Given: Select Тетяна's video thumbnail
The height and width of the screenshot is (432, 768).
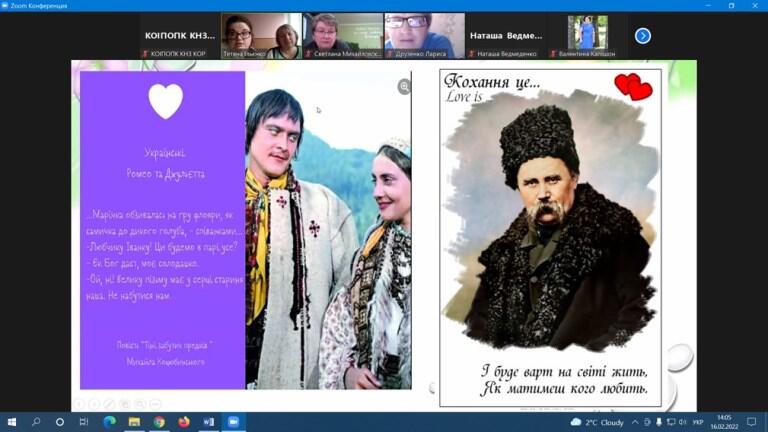Looking at the screenshot, I should click(x=262, y=36).
